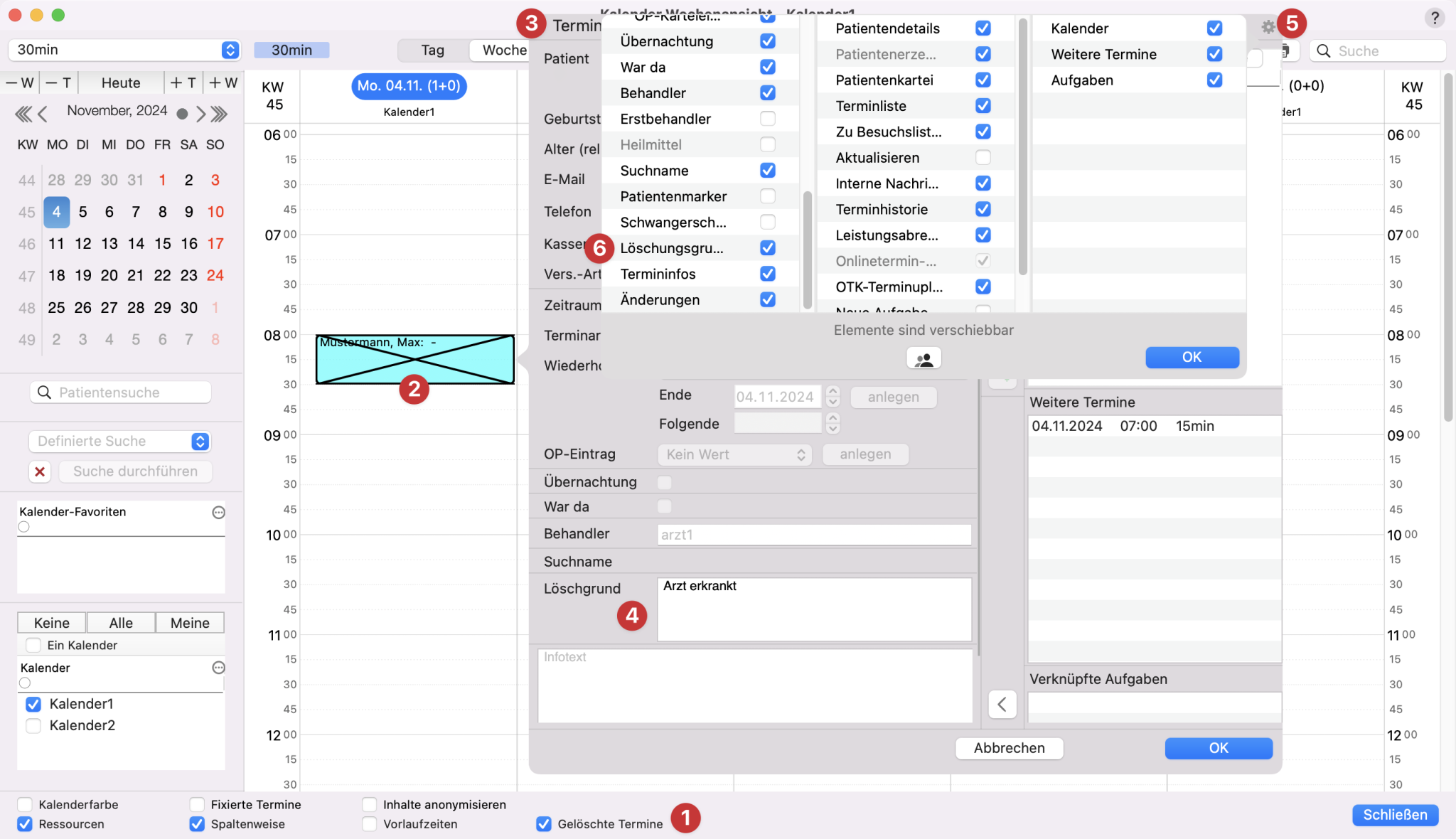Select Alle calendar filter tab

click(121, 623)
